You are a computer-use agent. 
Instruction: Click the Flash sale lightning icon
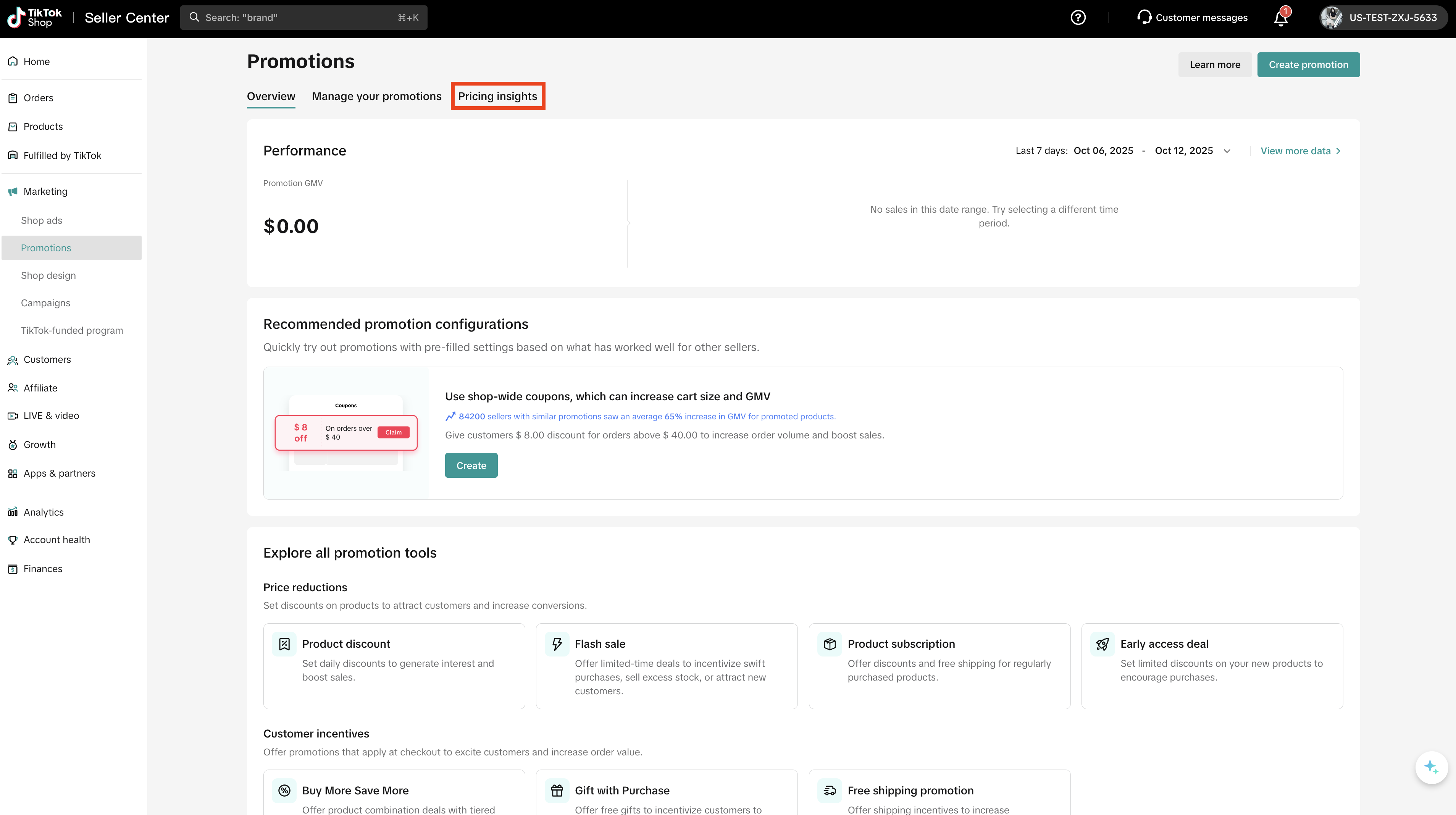(557, 644)
